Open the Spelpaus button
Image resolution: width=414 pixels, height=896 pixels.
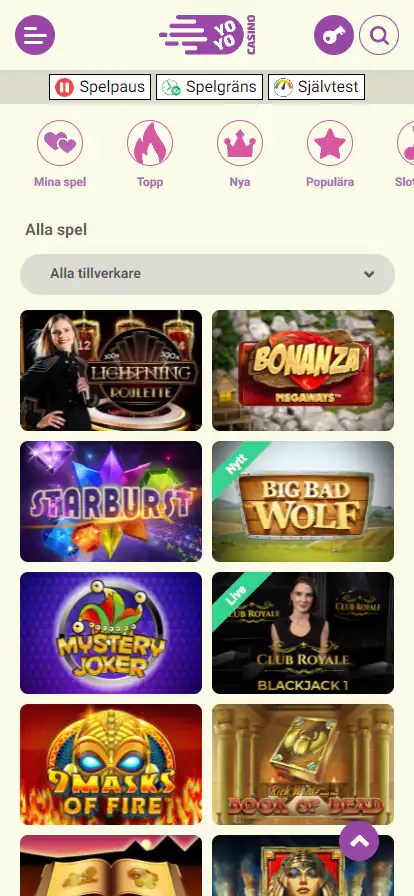point(100,87)
